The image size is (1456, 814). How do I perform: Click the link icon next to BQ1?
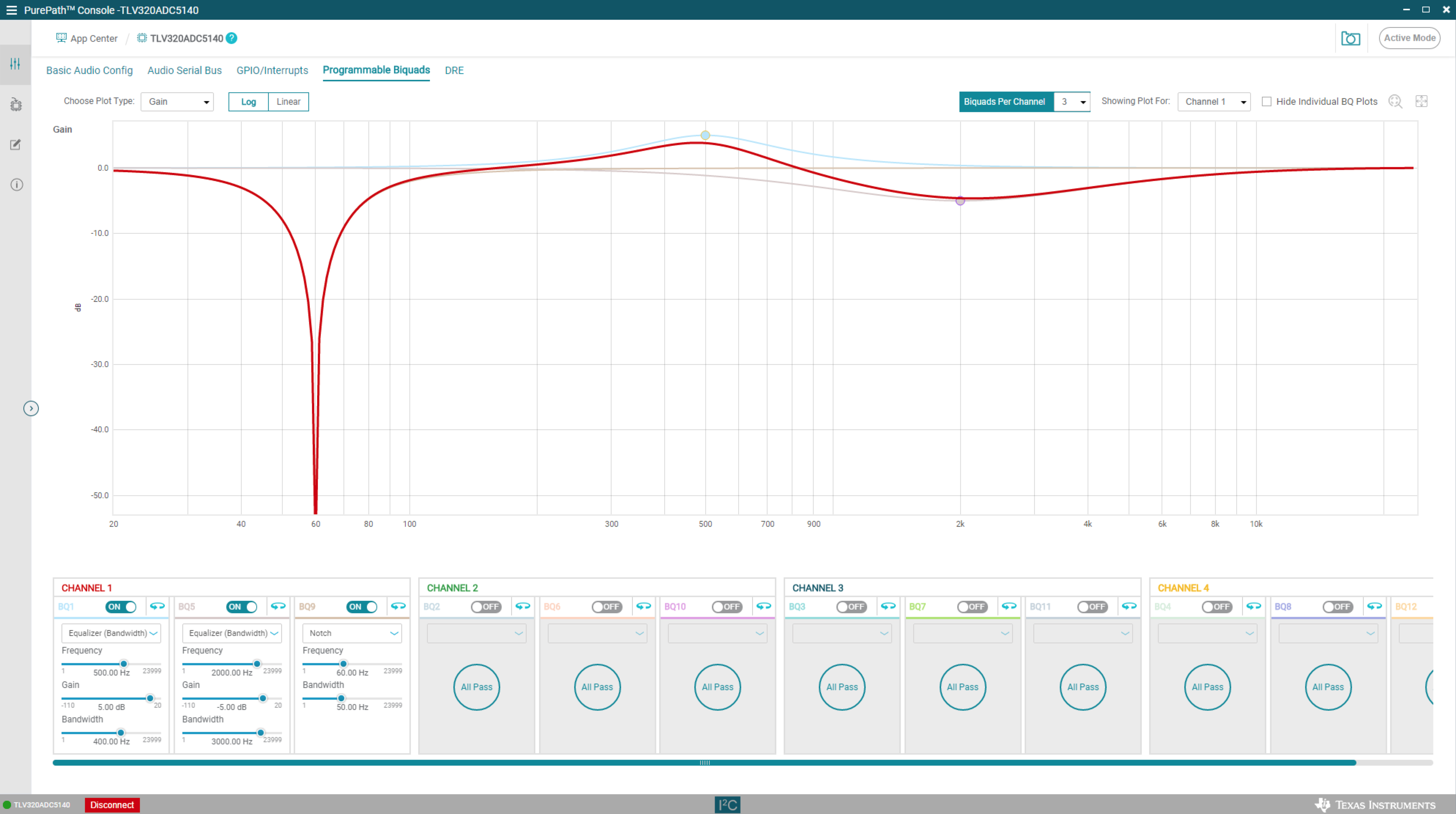(x=157, y=607)
